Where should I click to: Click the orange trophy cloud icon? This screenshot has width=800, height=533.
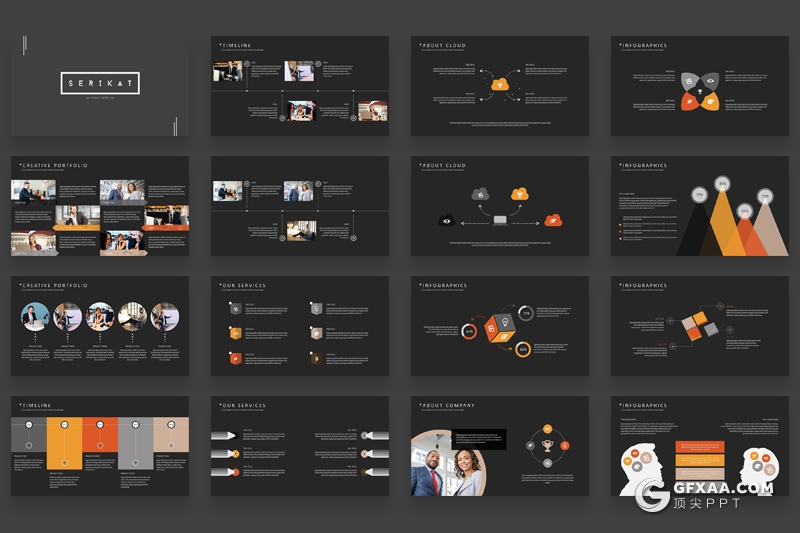(518, 194)
